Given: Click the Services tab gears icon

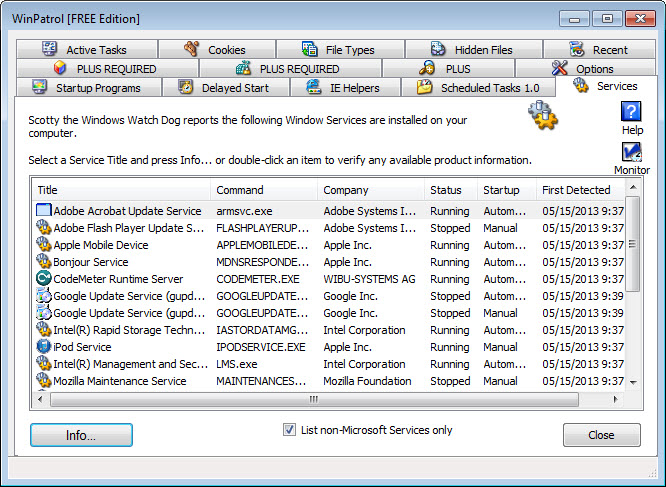Looking at the screenshot, I should click(x=581, y=85).
